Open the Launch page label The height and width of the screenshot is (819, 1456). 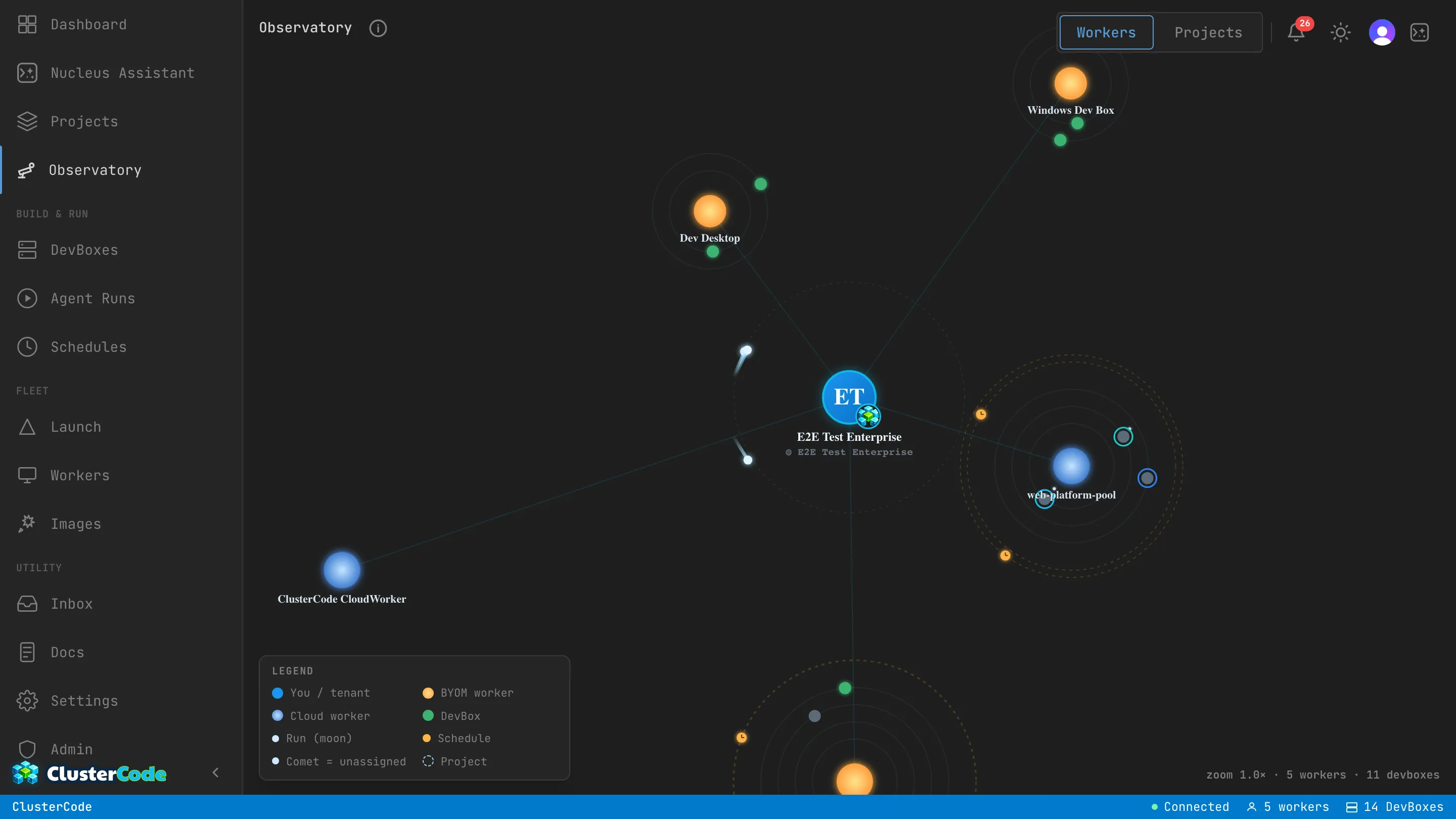[x=76, y=427]
